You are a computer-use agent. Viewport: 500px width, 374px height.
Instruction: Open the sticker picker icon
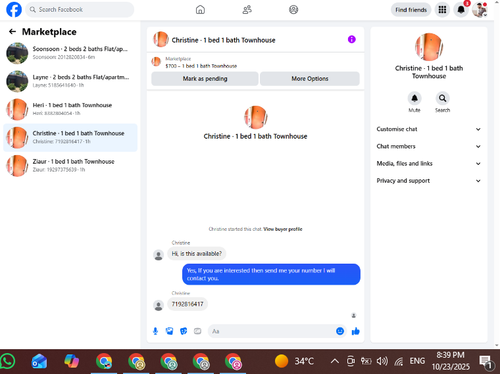point(183,331)
